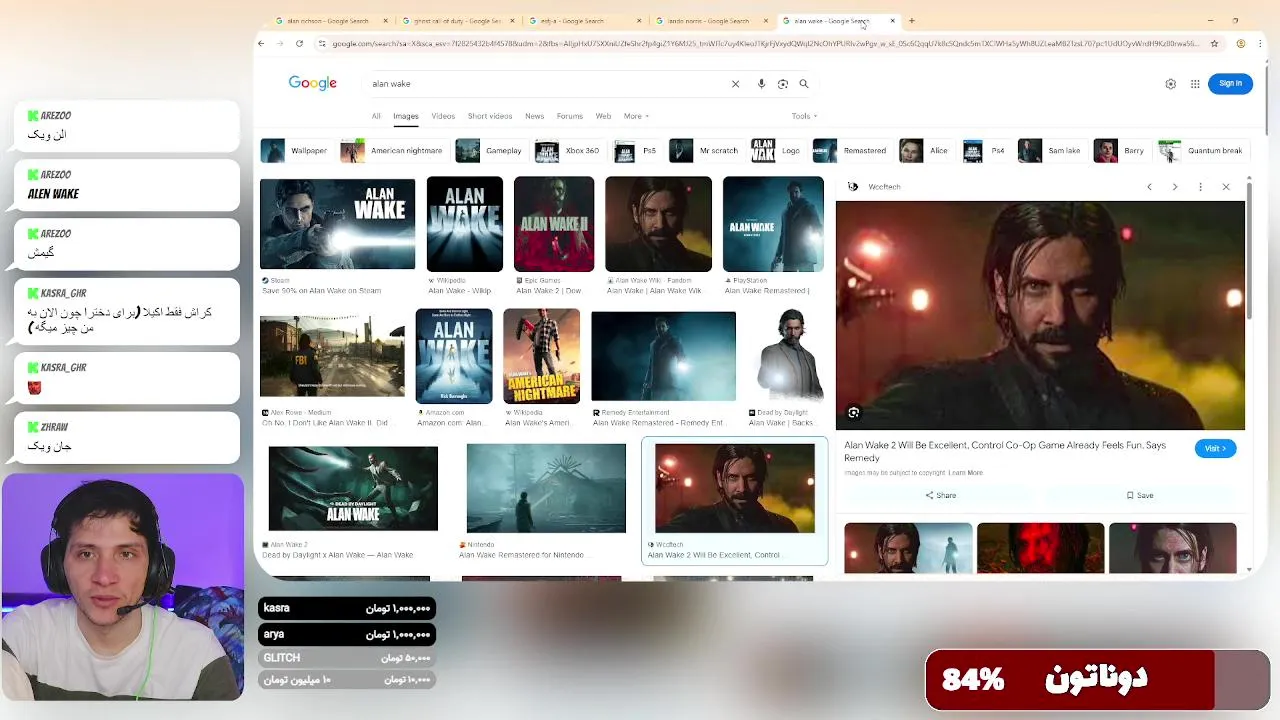Image resolution: width=1280 pixels, height=720 pixels.
Task: Start voice search with the microphone icon
Action: click(x=761, y=84)
